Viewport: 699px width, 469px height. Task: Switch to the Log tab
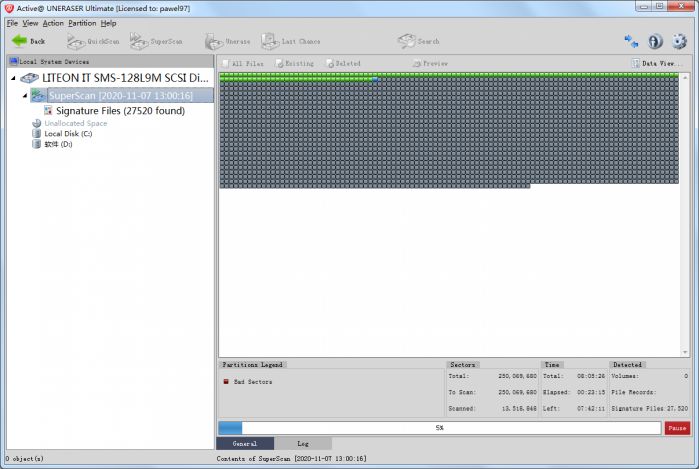tap(303, 444)
